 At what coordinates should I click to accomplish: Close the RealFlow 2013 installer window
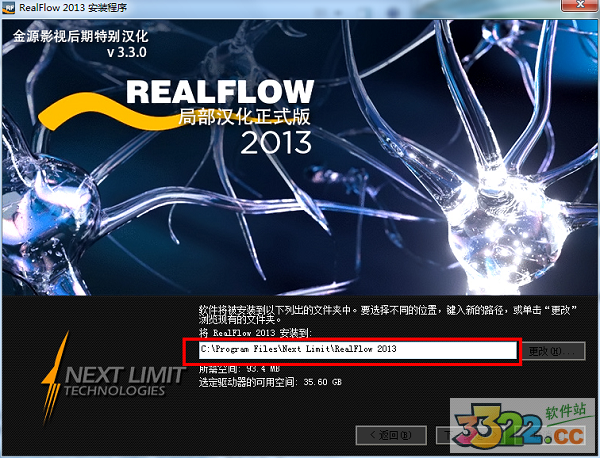tap(580, 5)
